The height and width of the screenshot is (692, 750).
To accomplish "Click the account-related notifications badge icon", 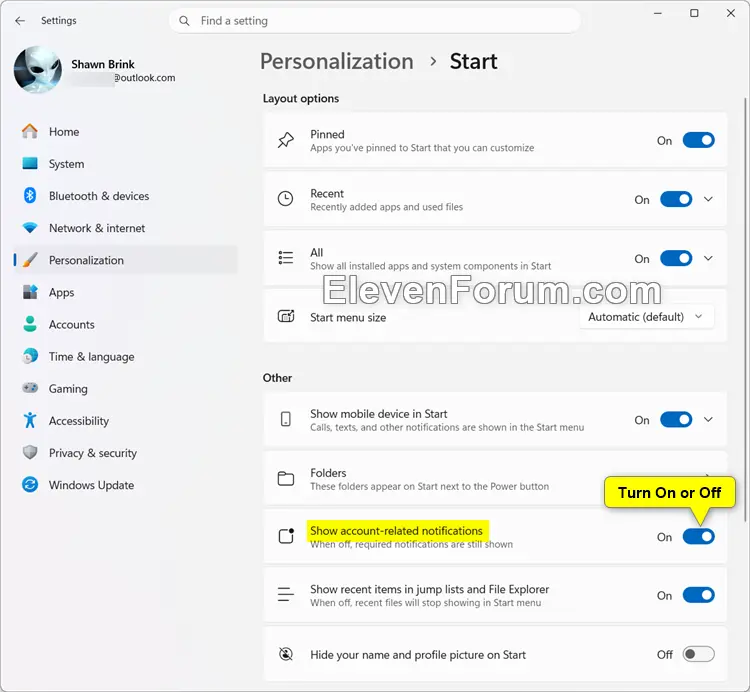I will pos(286,537).
